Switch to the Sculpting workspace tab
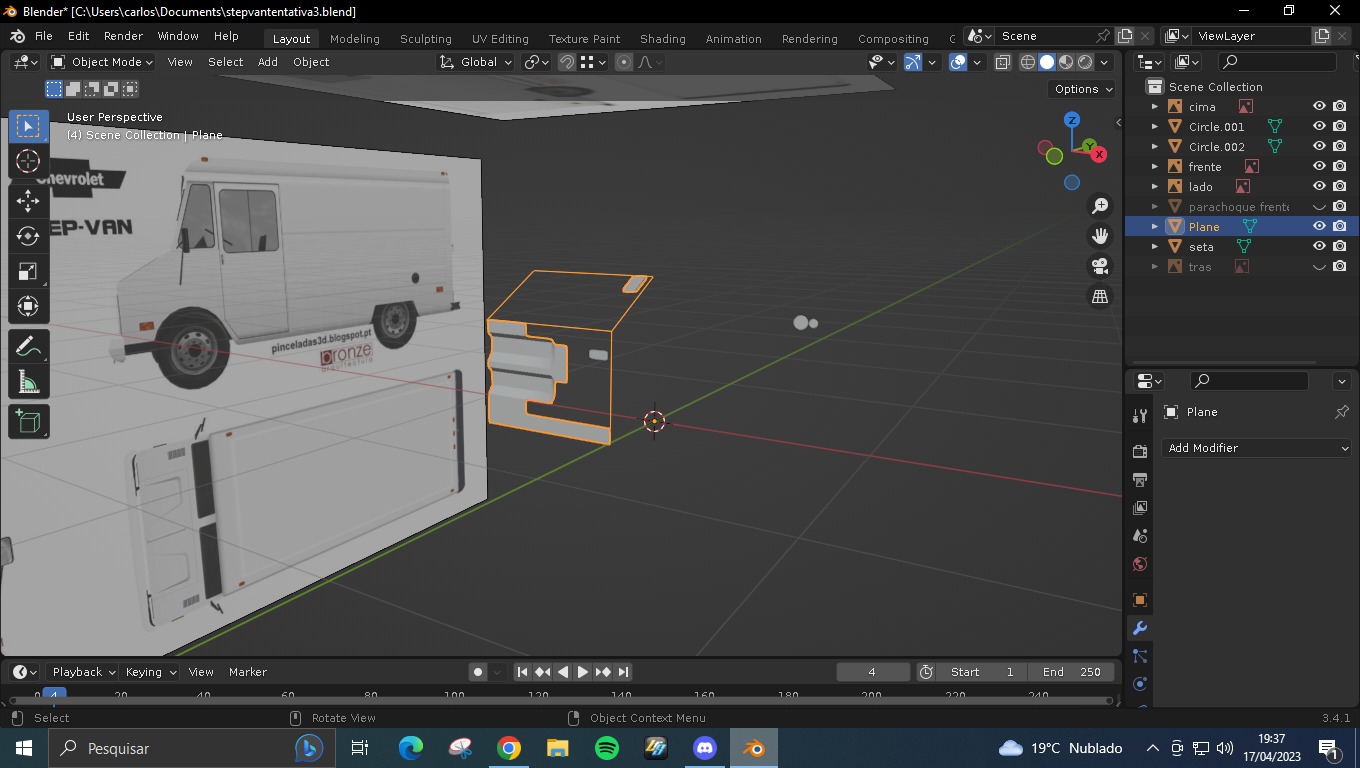Viewport: 1360px width, 768px height. point(425,38)
